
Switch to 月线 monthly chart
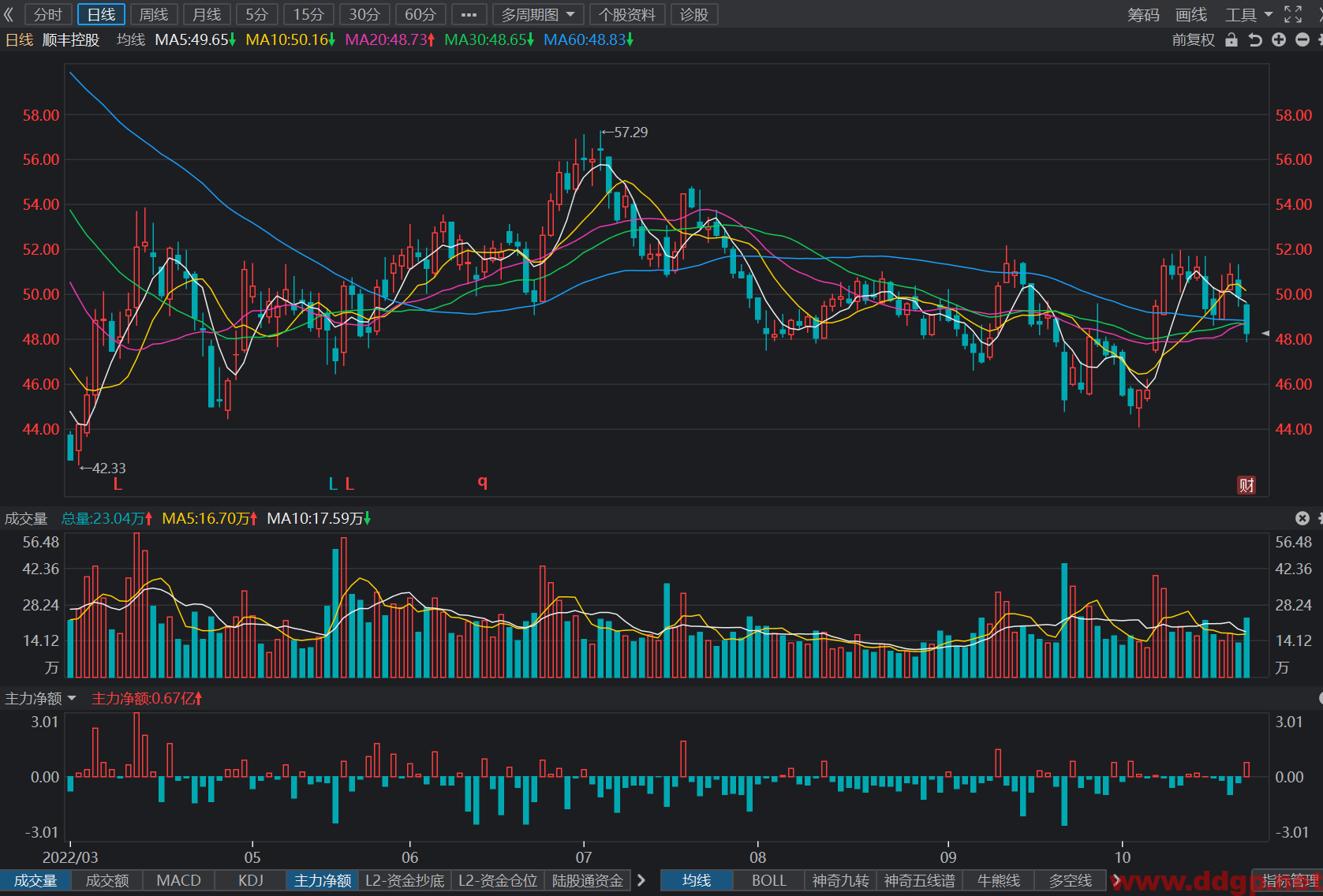tap(207, 14)
